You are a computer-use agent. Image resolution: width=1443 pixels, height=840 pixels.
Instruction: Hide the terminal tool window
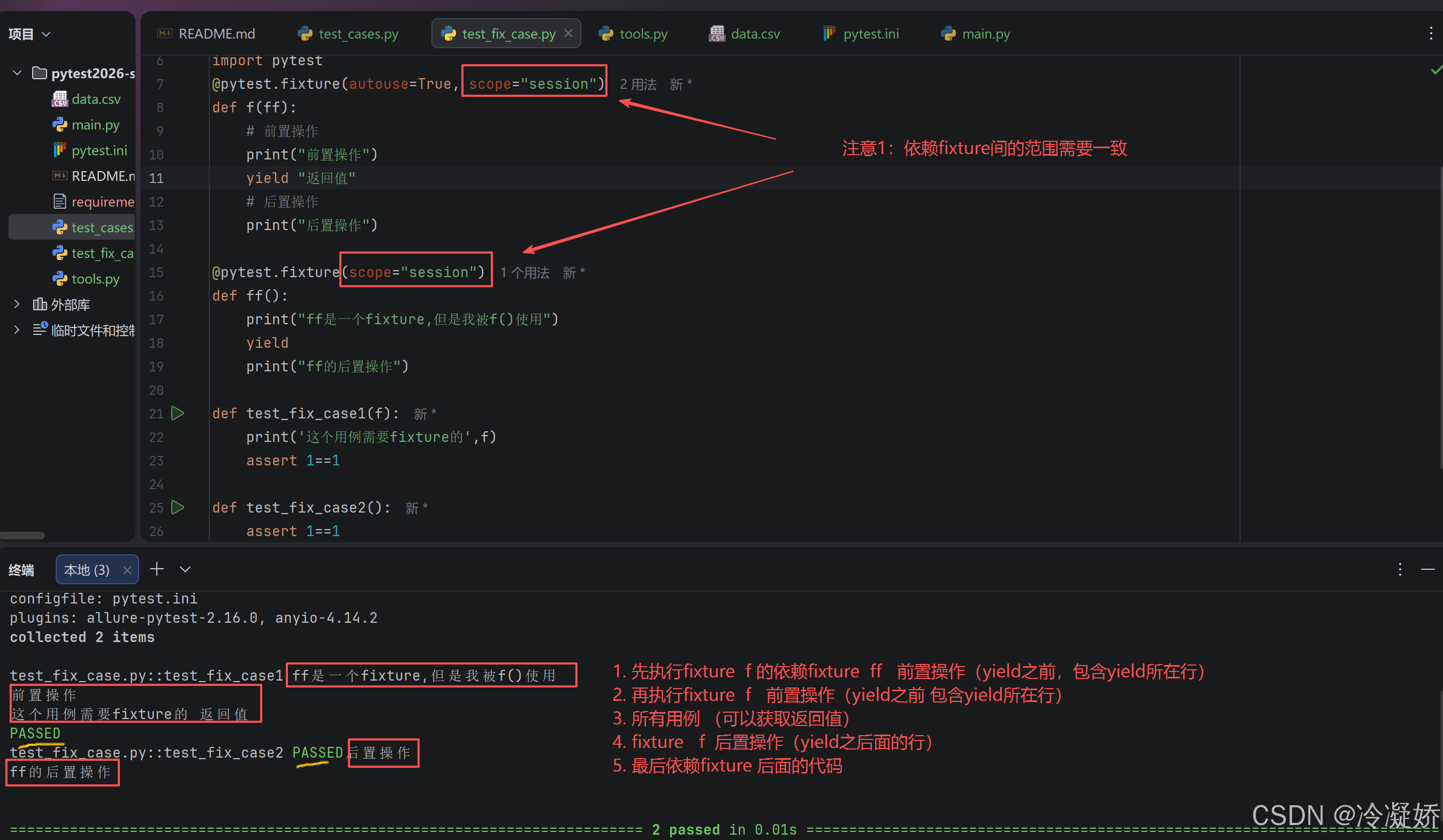(1428, 569)
